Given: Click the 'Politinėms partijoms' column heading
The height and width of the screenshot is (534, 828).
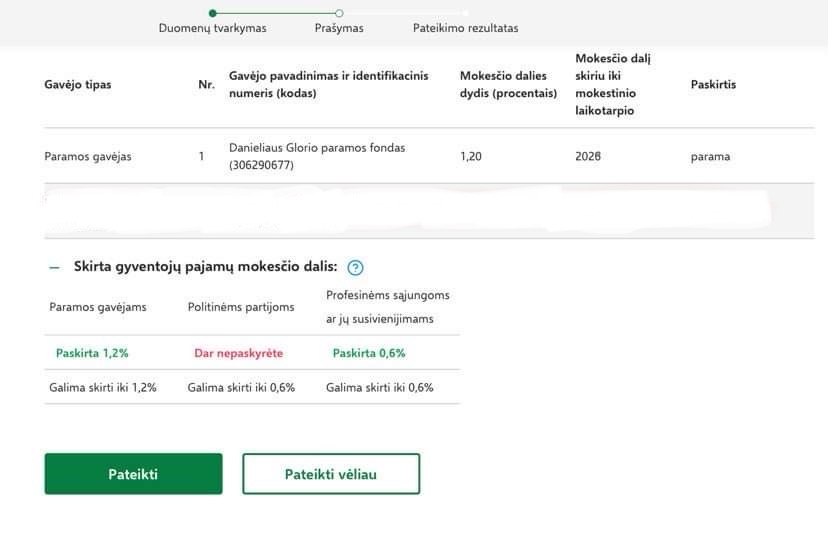Looking at the screenshot, I should pyautogui.click(x=241, y=307).
